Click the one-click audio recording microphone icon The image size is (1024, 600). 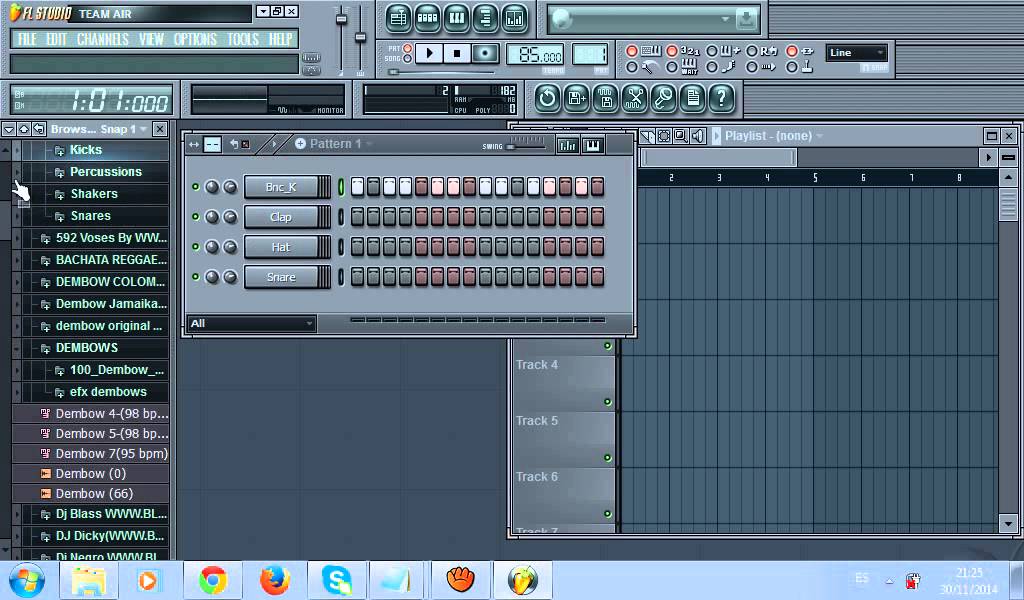(664, 99)
